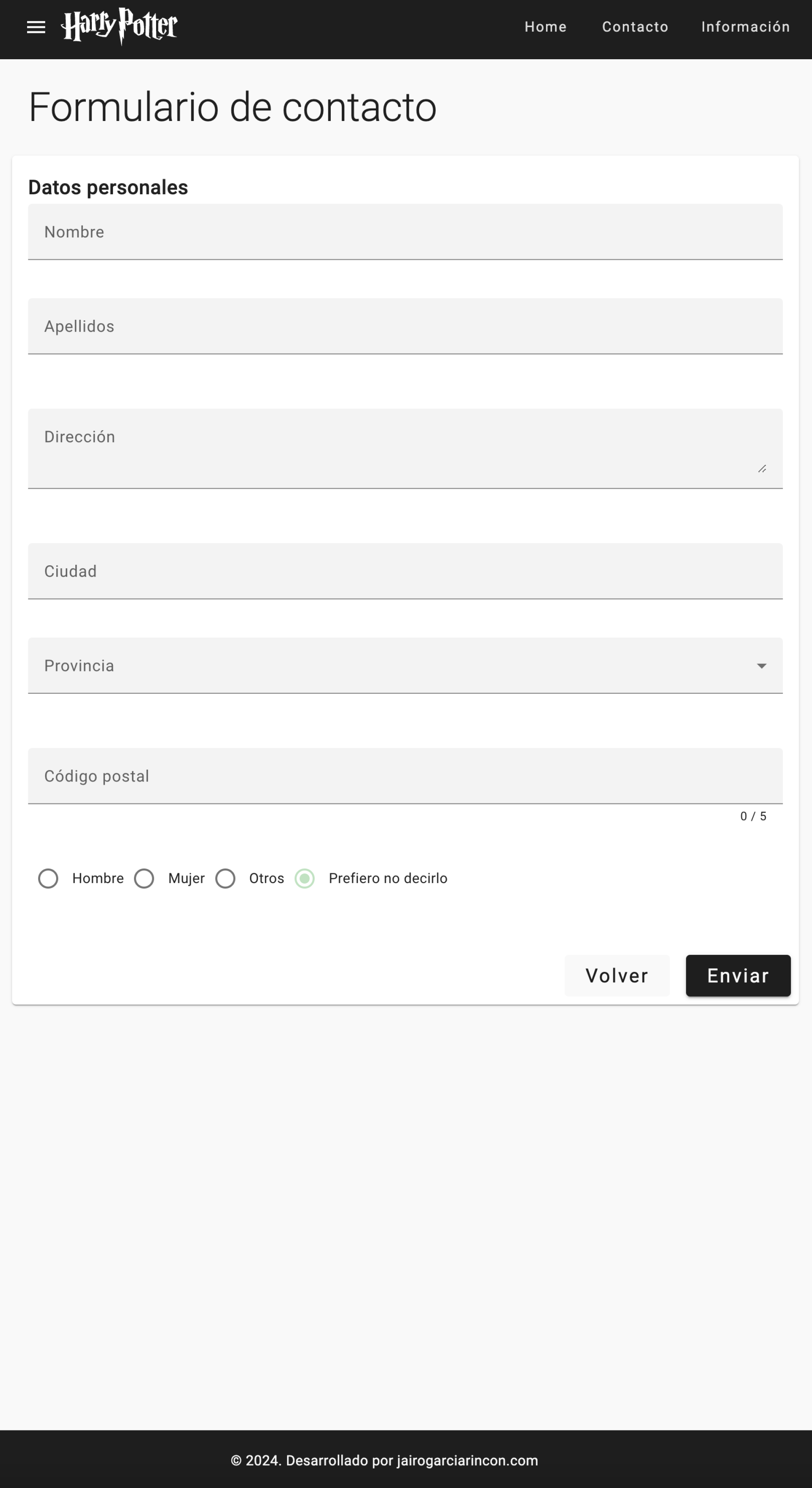The height and width of the screenshot is (1488, 812).
Task: Focus the Ciudad field
Action: 404,571
